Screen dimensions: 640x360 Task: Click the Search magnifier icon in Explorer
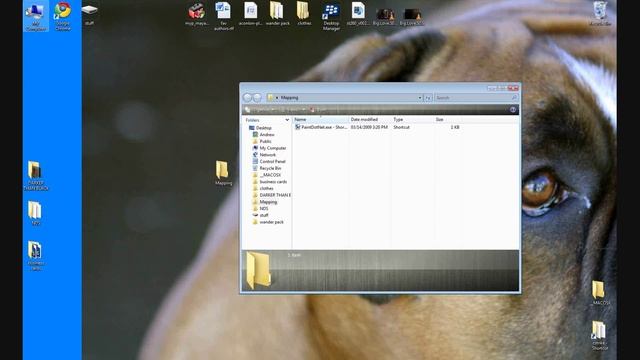[514, 98]
